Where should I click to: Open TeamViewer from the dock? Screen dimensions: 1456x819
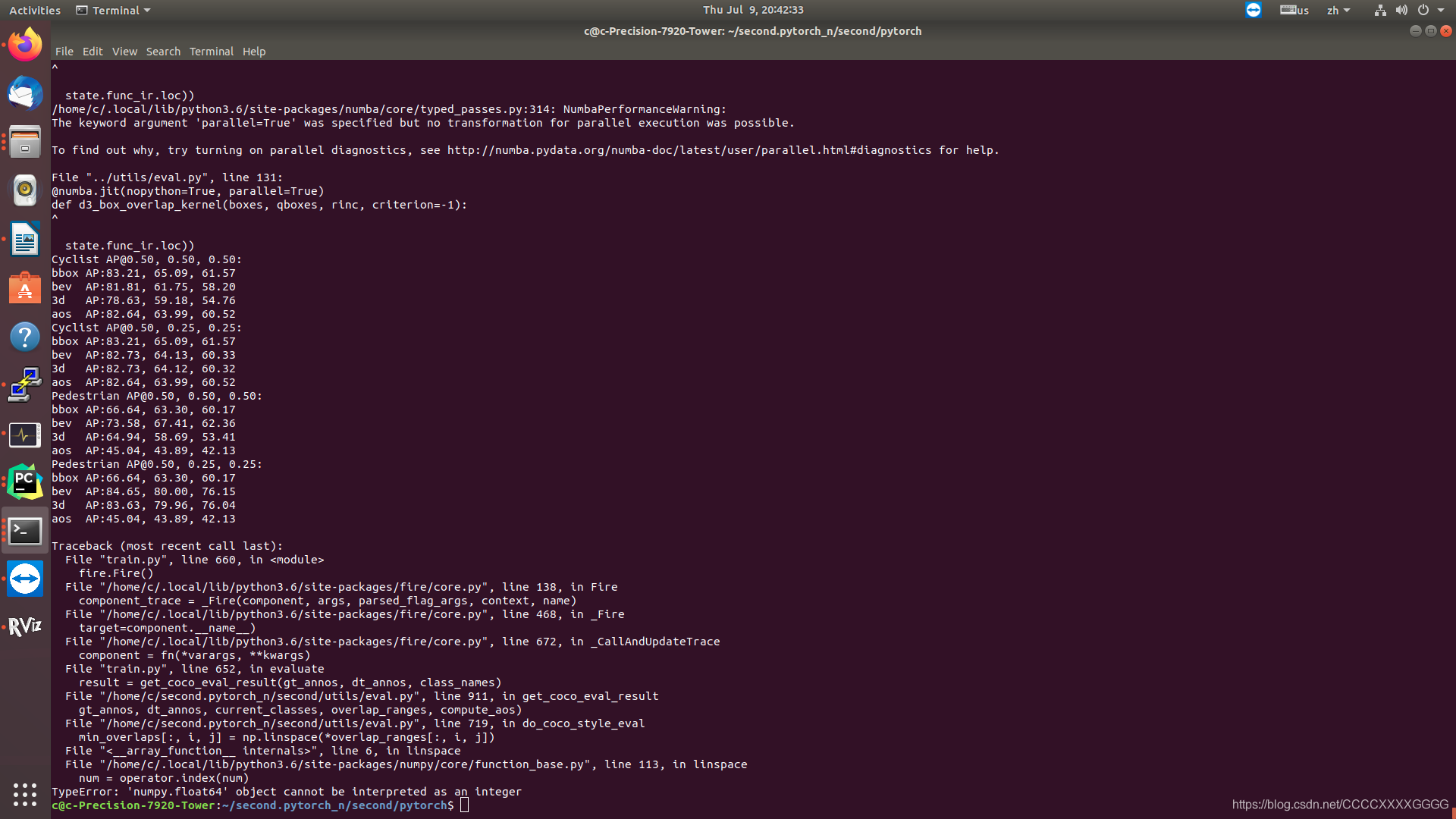25,579
